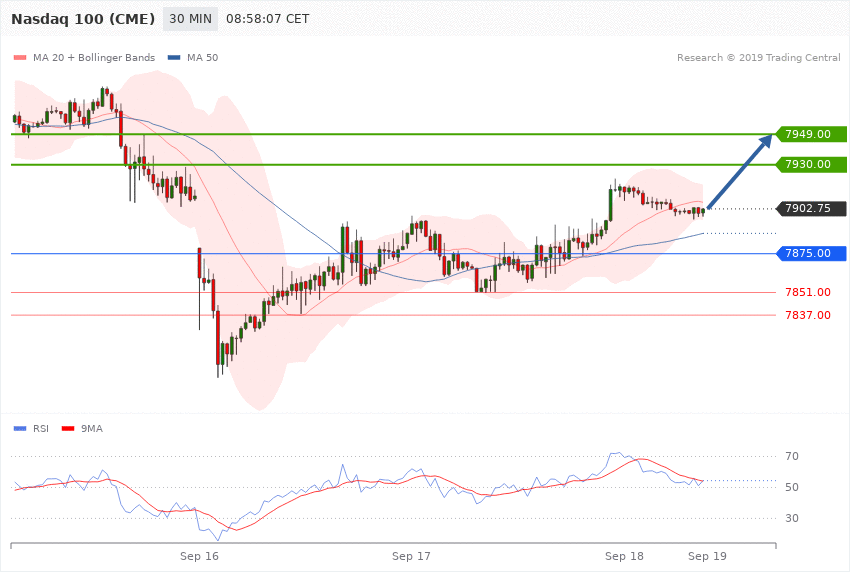Click the 7851.00 red support label
The height and width of the screenshot is (576, 850).
[808, 292]
